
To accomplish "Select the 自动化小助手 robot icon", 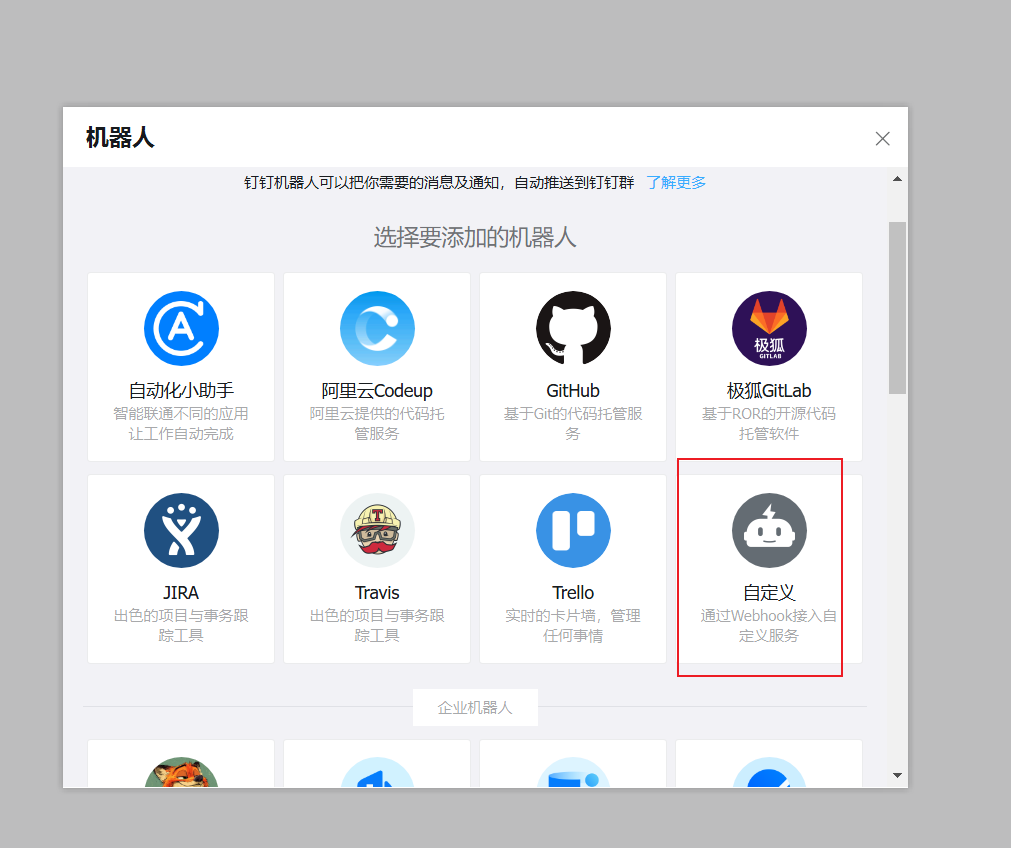I will [x=181, y=328].
